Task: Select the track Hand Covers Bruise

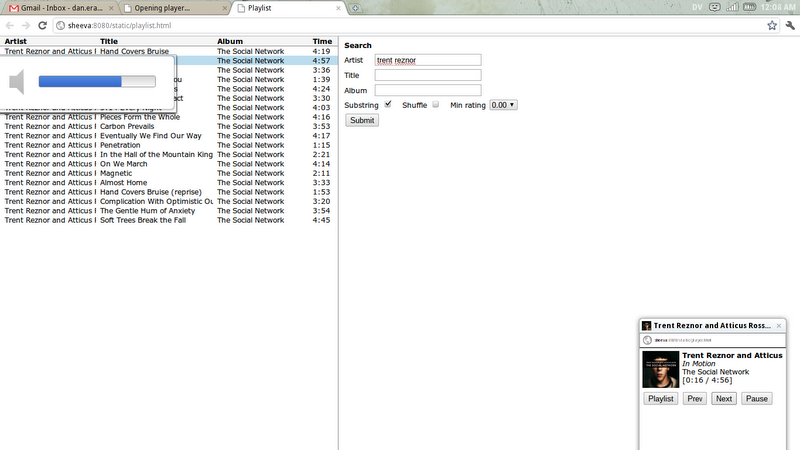Action: 134,52
